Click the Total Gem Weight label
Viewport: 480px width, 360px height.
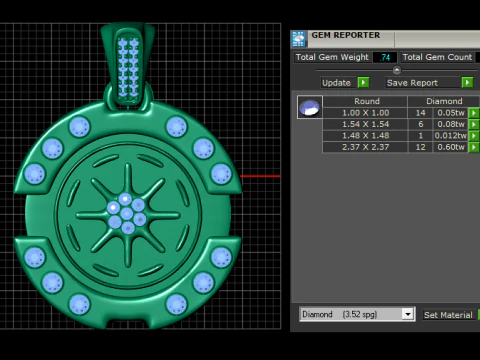332,57
